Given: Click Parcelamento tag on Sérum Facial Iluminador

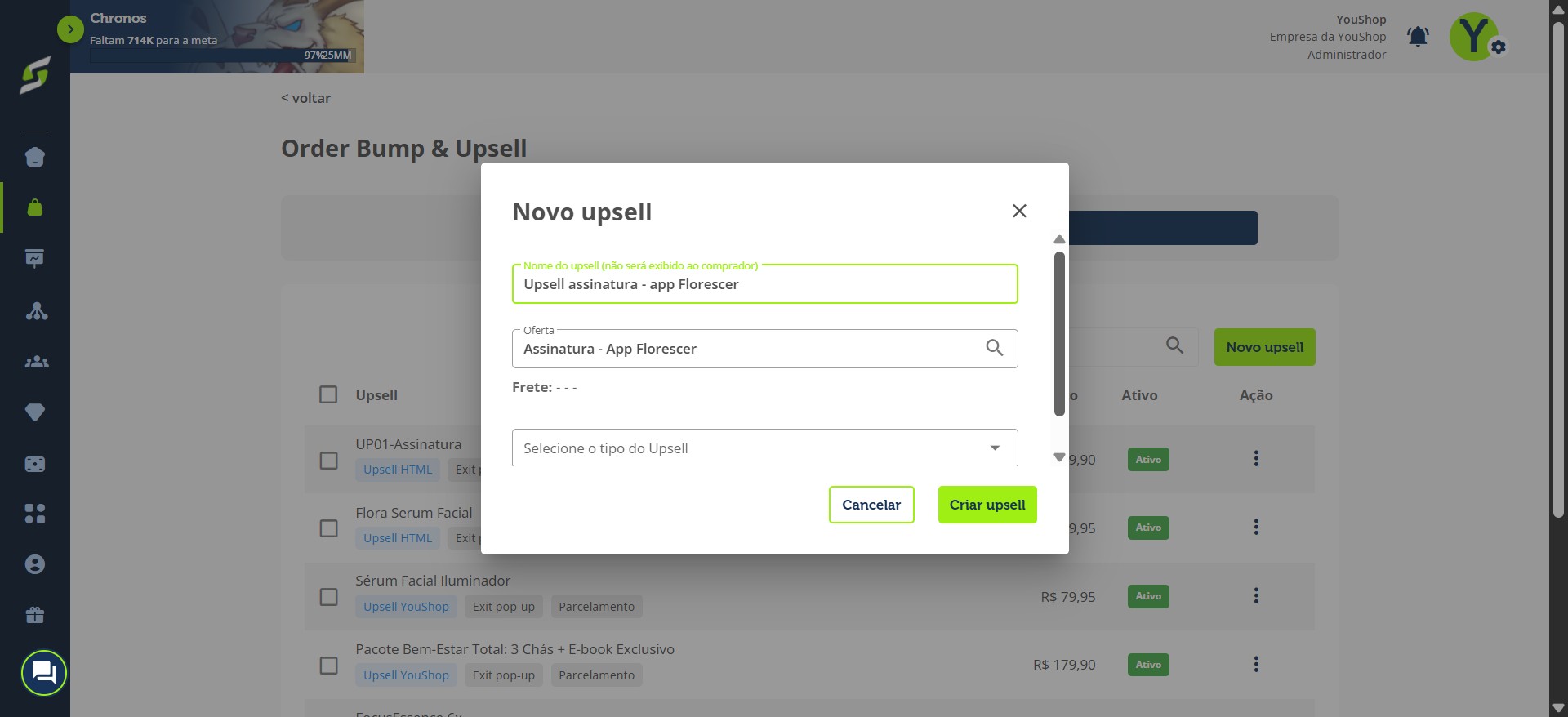Looking at the screenshot, I should pos(596,607).
